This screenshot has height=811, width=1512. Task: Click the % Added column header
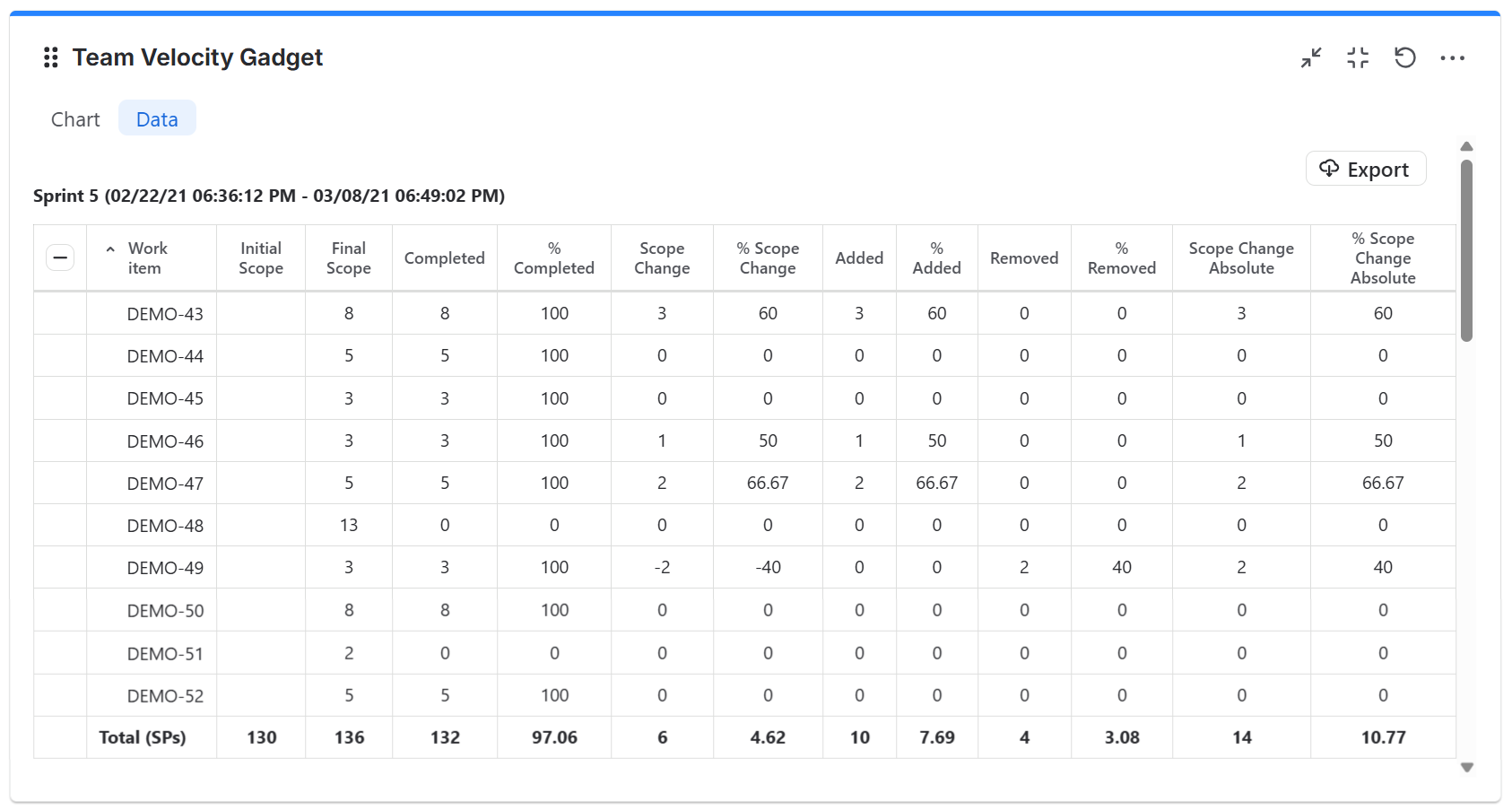(x=937, y=258)
